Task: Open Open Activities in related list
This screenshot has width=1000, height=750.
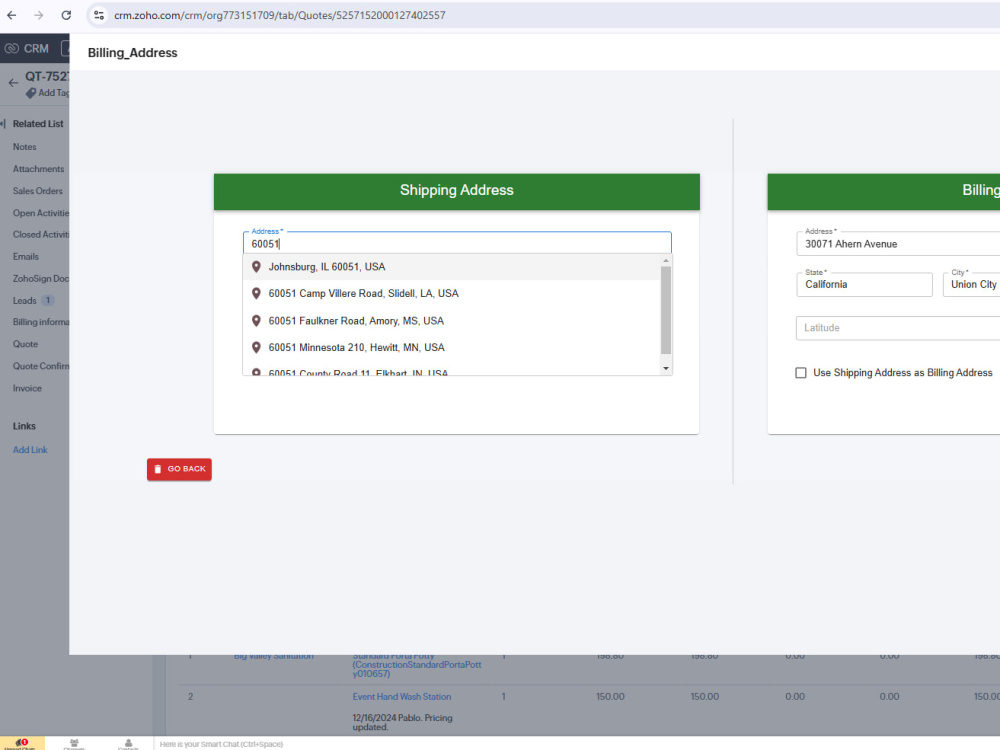Action: pos(41,213)
